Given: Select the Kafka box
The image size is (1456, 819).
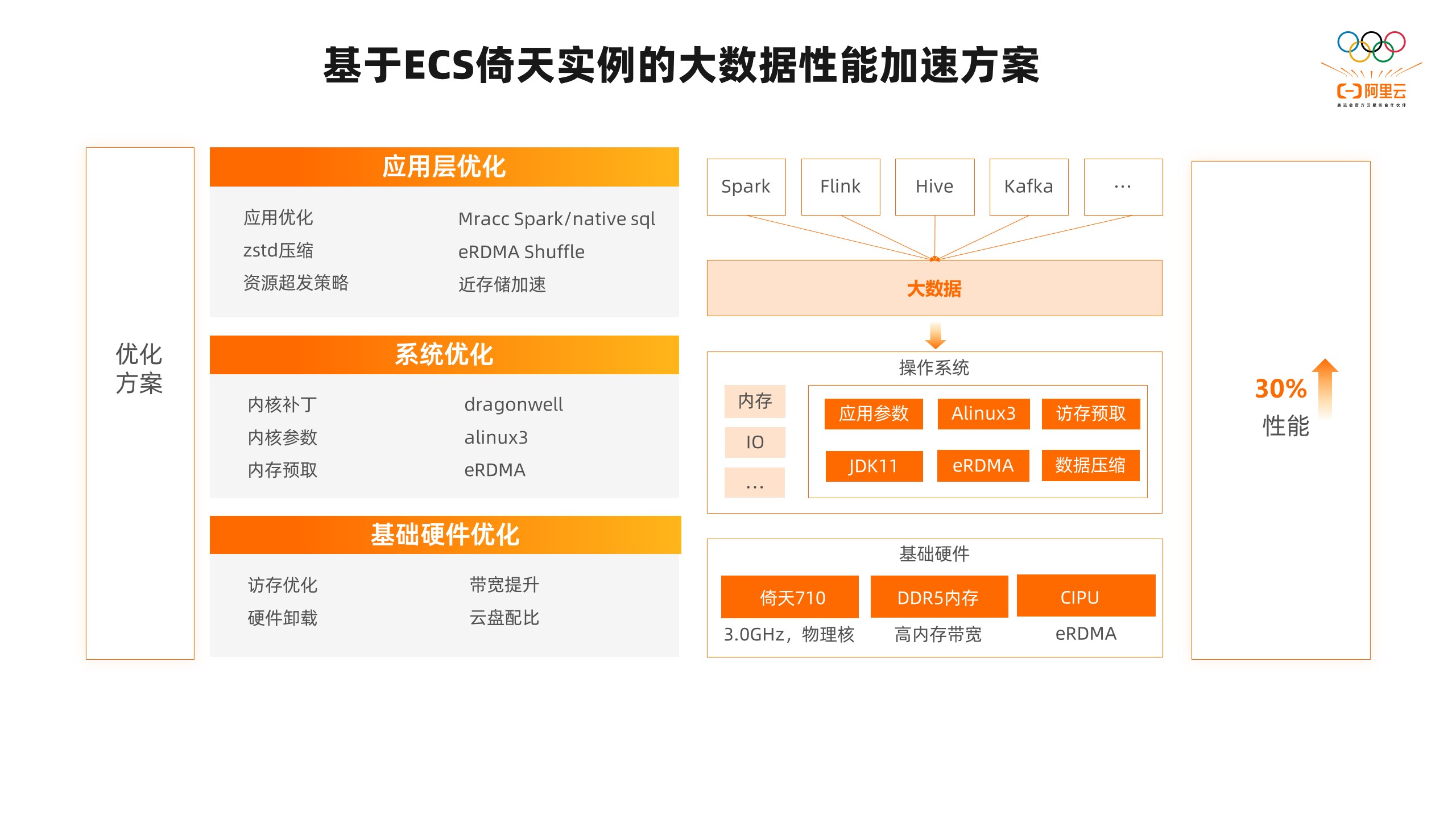Looking at the screenshot, I should pyautogui.click(x=1029, y=187).
